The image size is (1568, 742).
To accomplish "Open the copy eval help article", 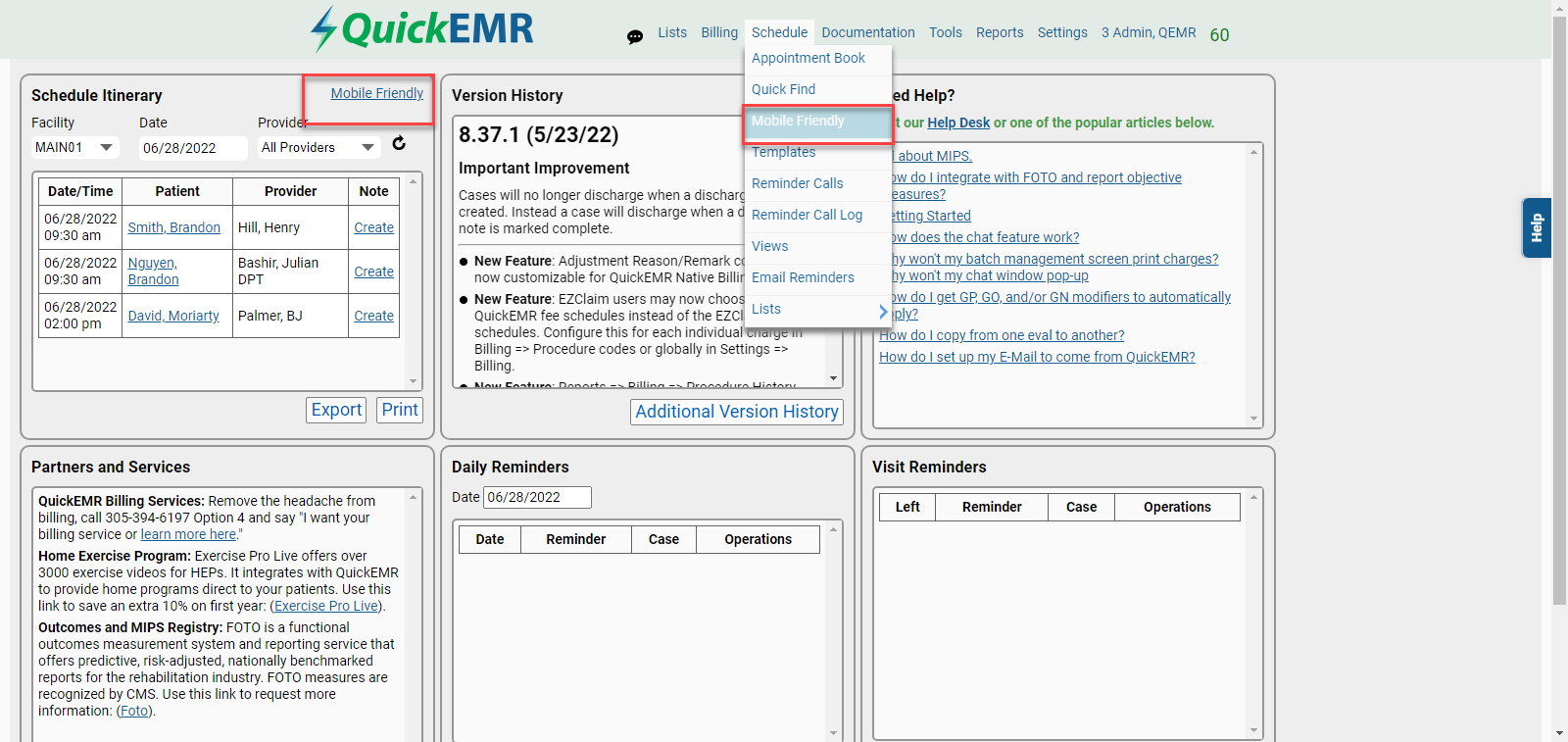I will [1002, 335].
